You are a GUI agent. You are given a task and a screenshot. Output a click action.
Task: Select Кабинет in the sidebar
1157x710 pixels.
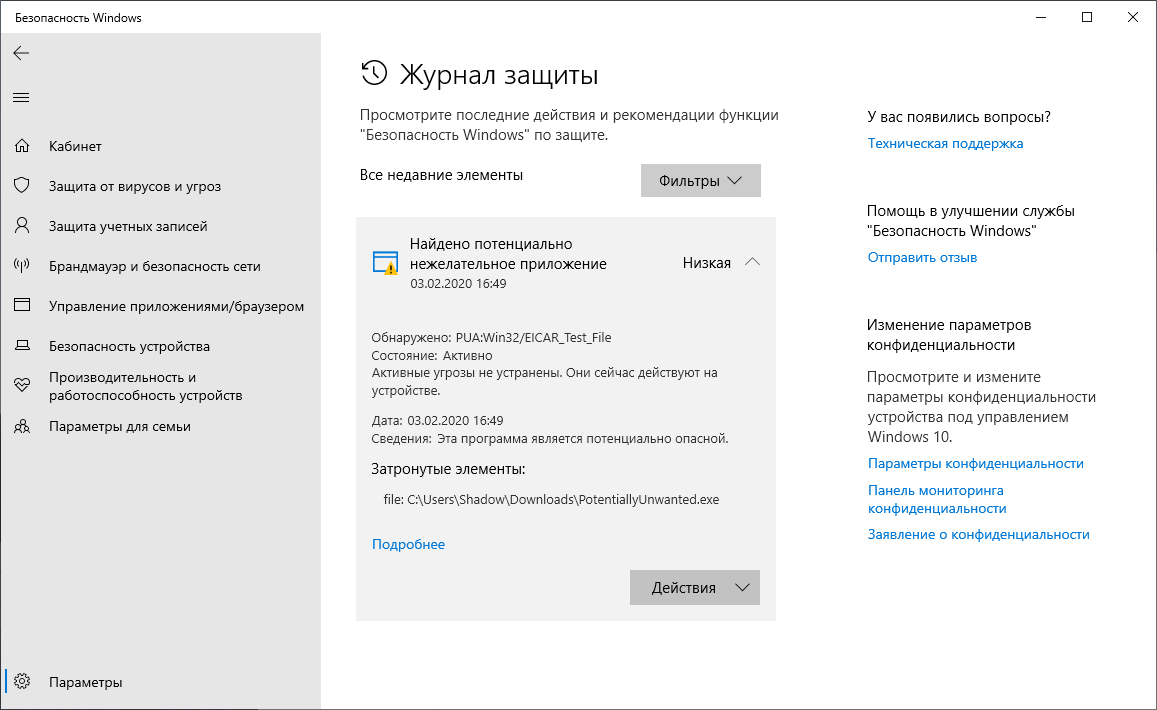74,145
